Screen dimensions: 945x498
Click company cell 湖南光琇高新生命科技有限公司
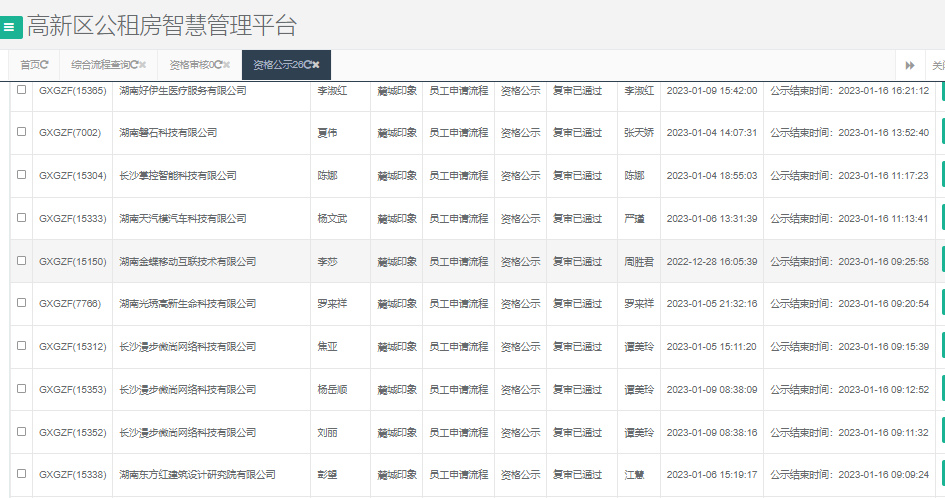187,304
